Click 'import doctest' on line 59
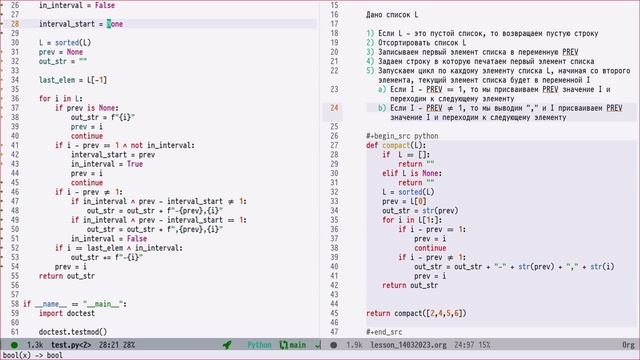 67,313
